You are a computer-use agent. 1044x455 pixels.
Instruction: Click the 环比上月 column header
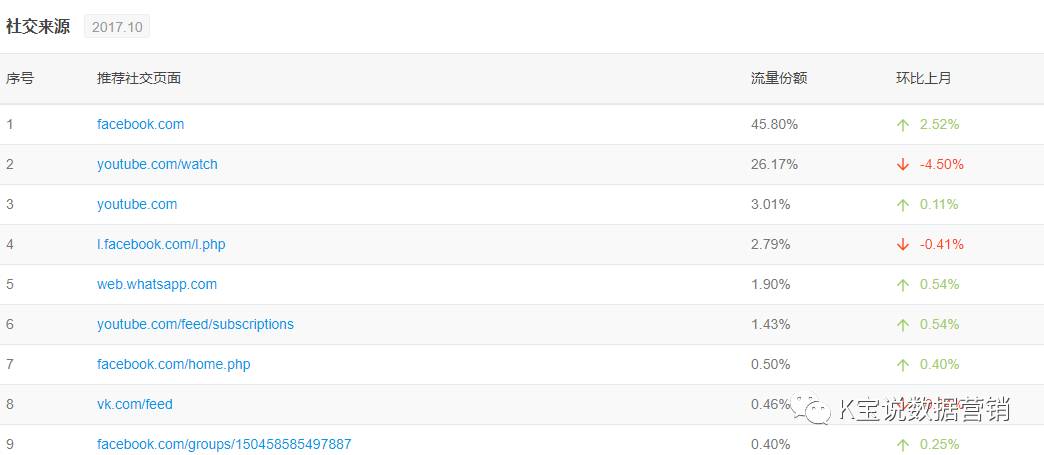coord(923,78)
